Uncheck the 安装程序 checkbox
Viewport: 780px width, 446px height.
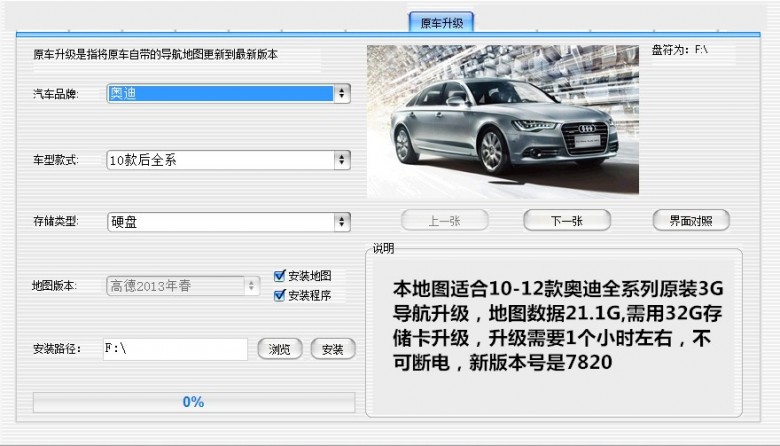(281, 295)
